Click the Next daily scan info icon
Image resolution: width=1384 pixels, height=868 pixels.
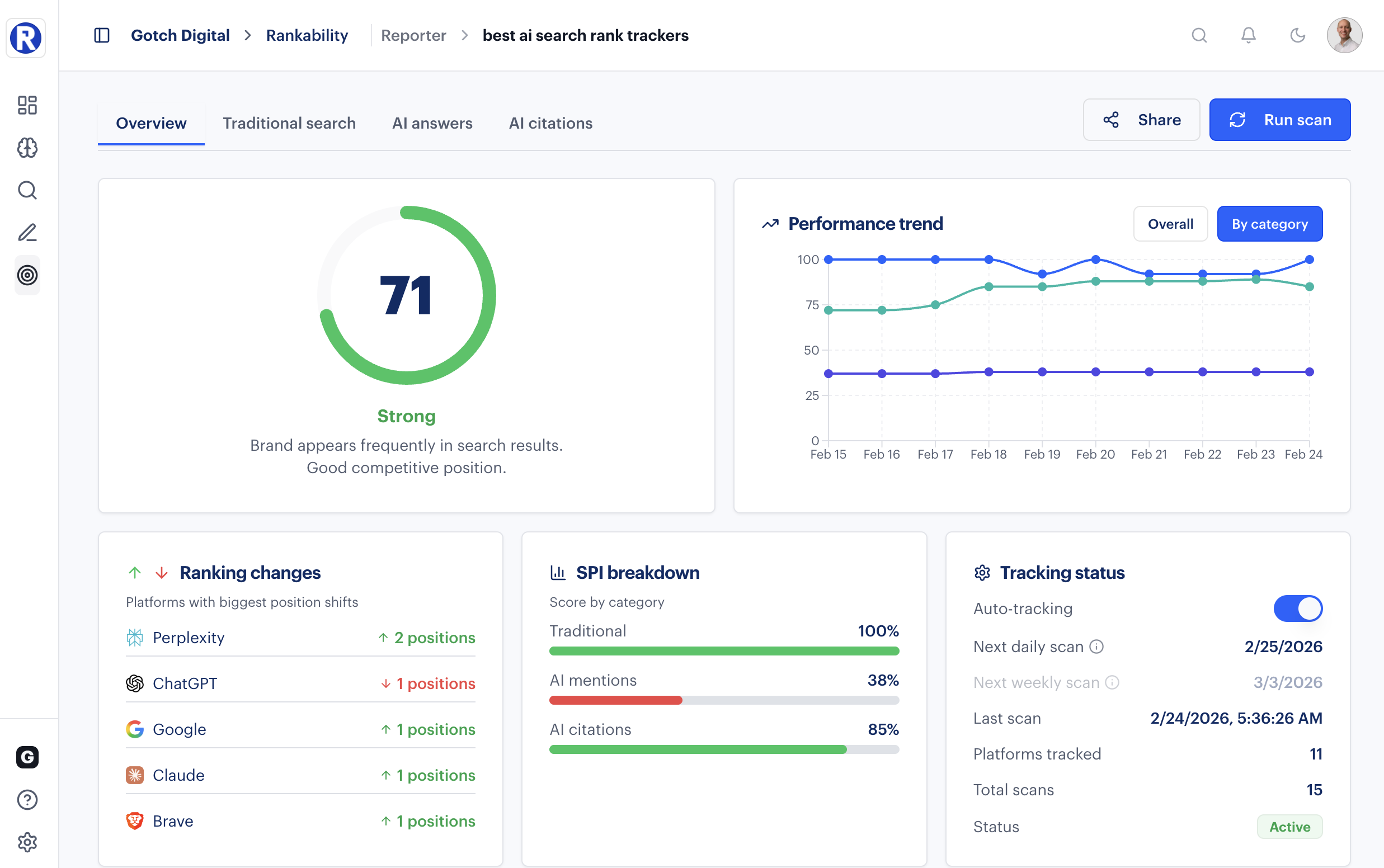pos(1097,647)
